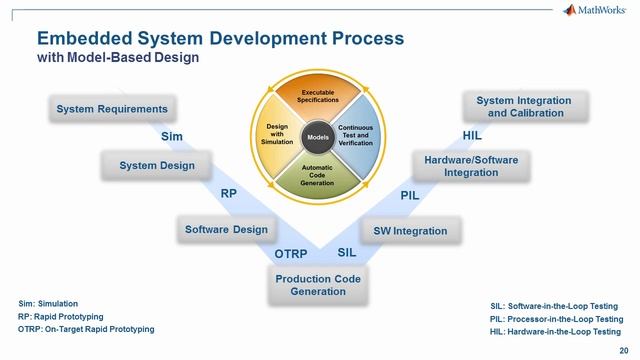The image size is (640, 360).
Task: Click the RP label on the V
Action: click(229, 193)
